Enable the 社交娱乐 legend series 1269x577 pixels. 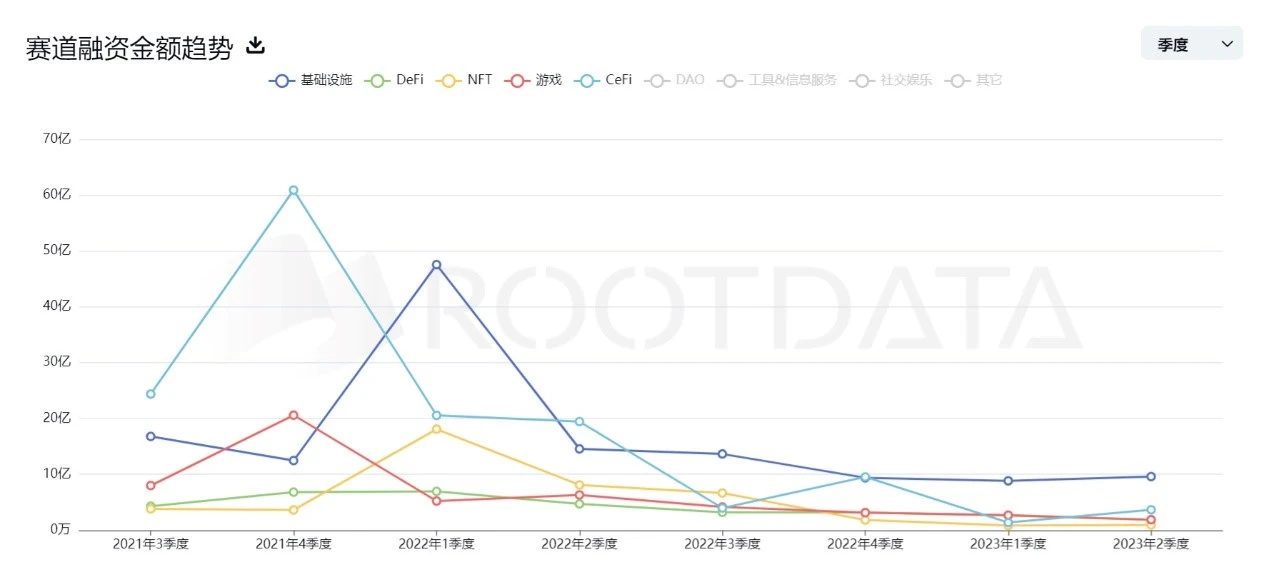click(892, 80)
